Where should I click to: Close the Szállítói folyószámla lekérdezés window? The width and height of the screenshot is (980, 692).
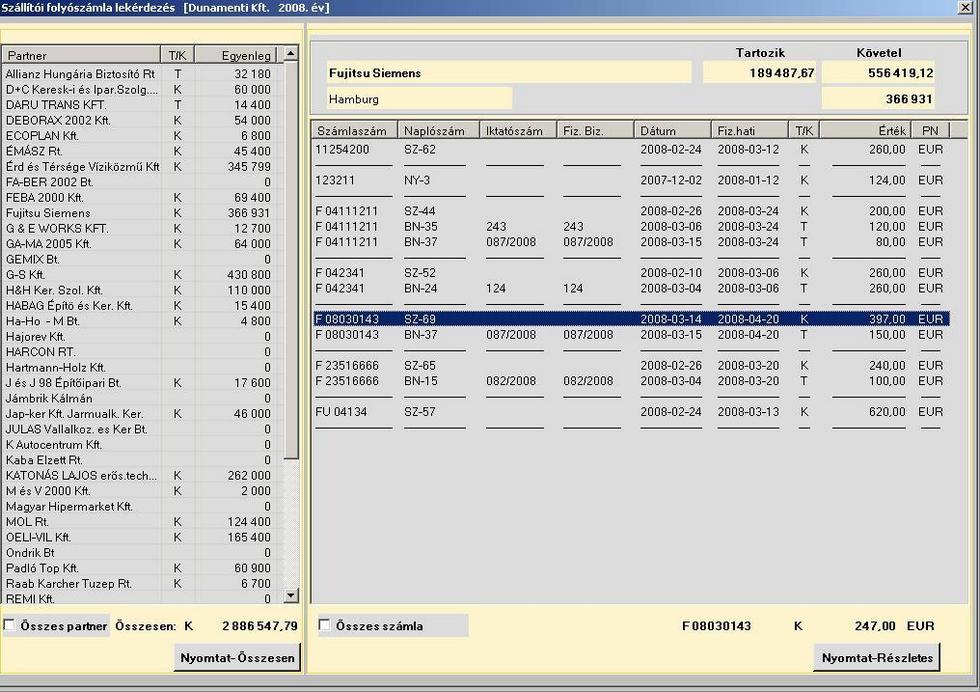coord(966,8)
